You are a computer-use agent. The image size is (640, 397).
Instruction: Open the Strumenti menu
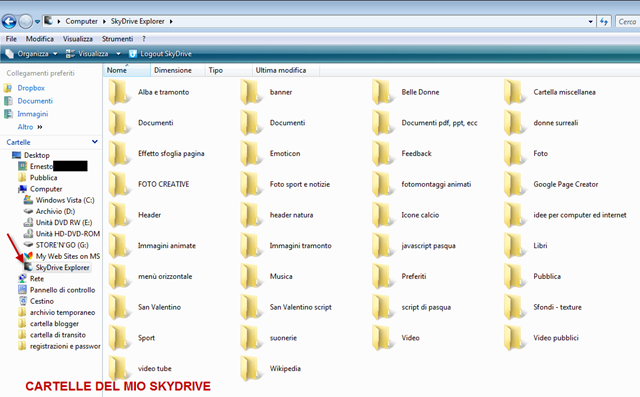(x=118, y=39)
